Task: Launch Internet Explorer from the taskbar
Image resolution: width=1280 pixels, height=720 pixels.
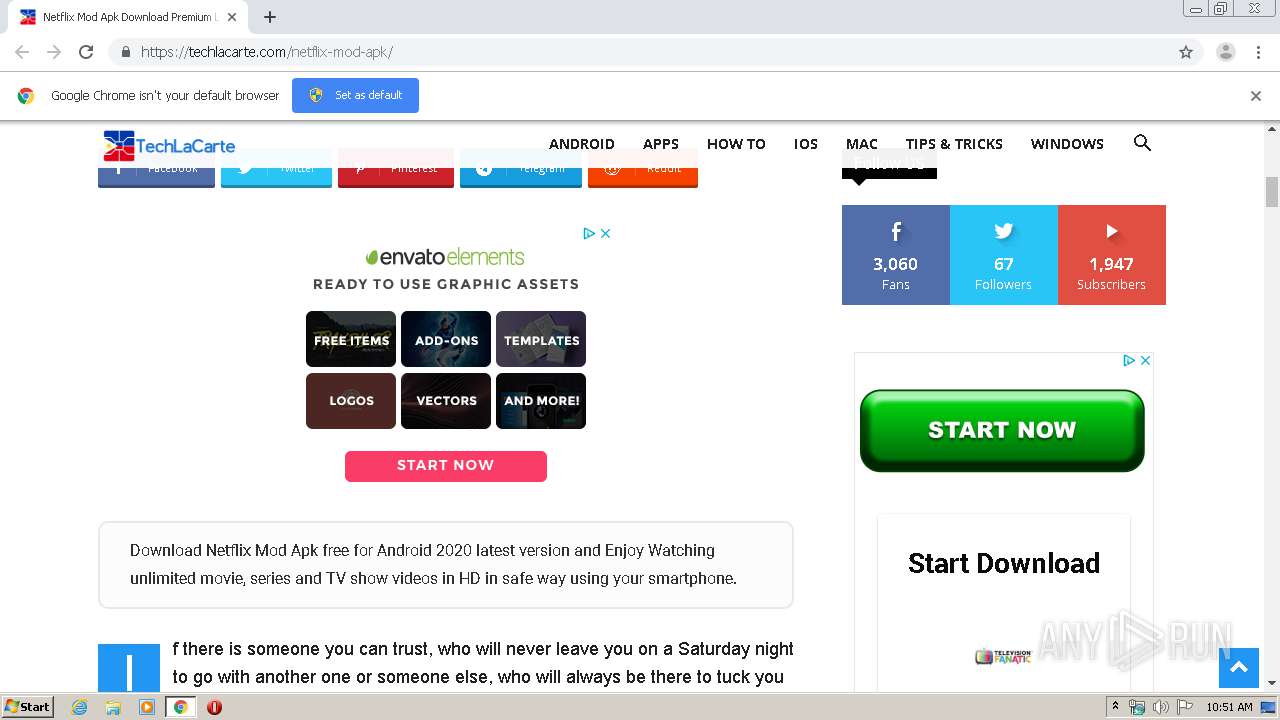Action: click(80, 707)
